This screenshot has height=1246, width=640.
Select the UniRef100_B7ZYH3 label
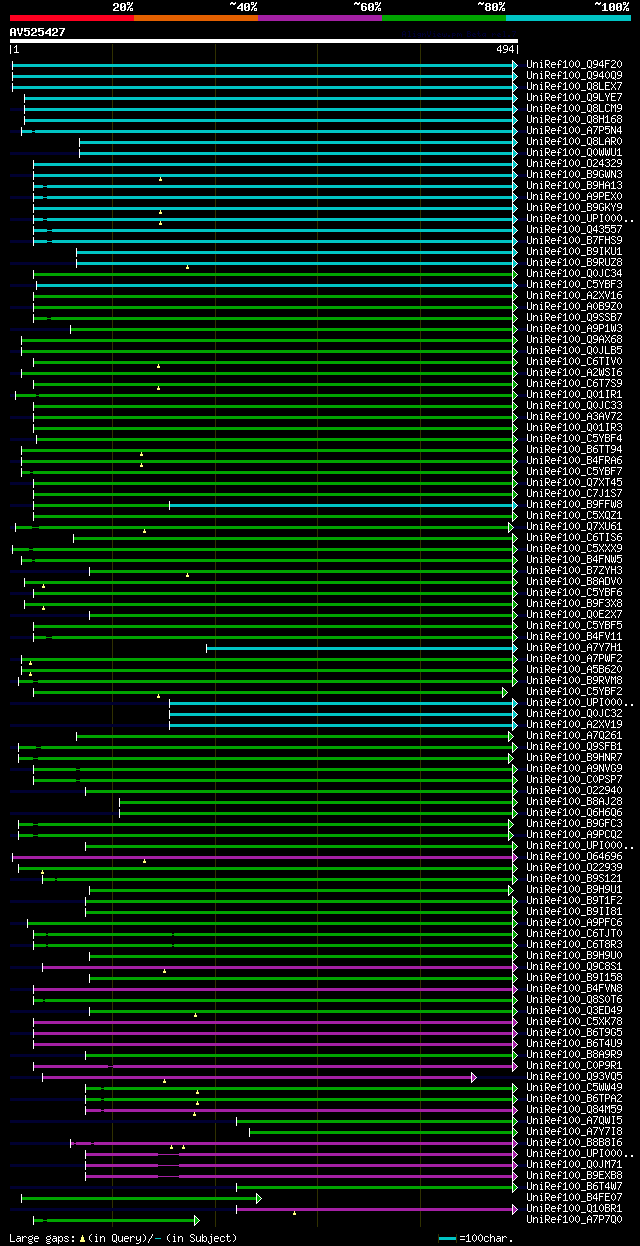click(574, 570)
